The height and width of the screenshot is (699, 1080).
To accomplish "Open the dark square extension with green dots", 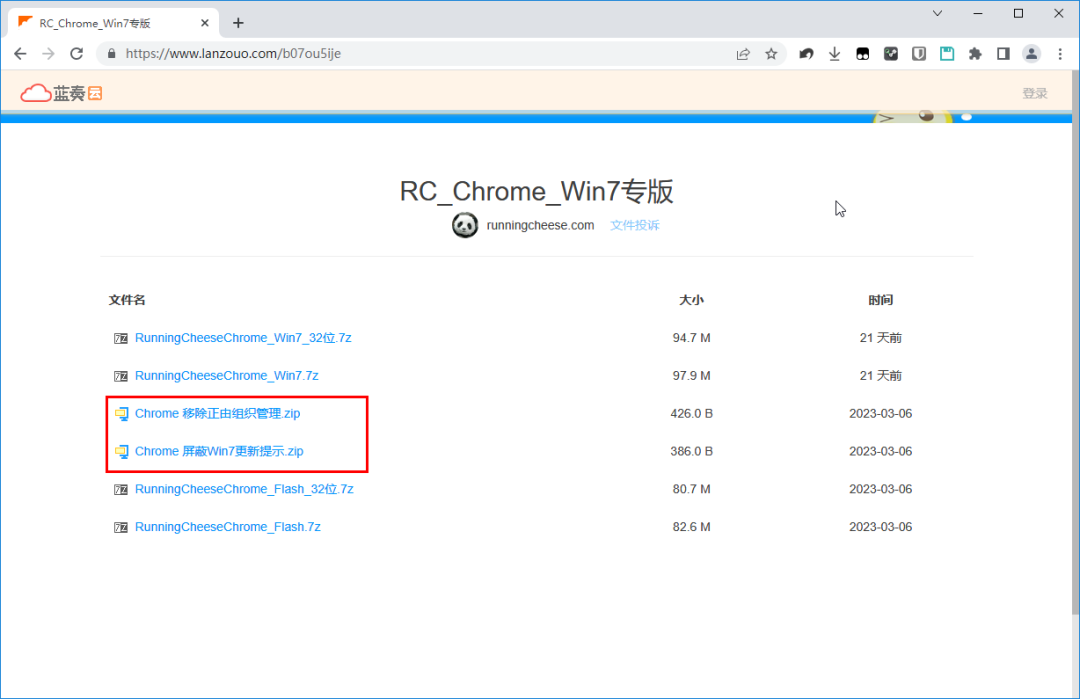I will click(x=891, y=54).
